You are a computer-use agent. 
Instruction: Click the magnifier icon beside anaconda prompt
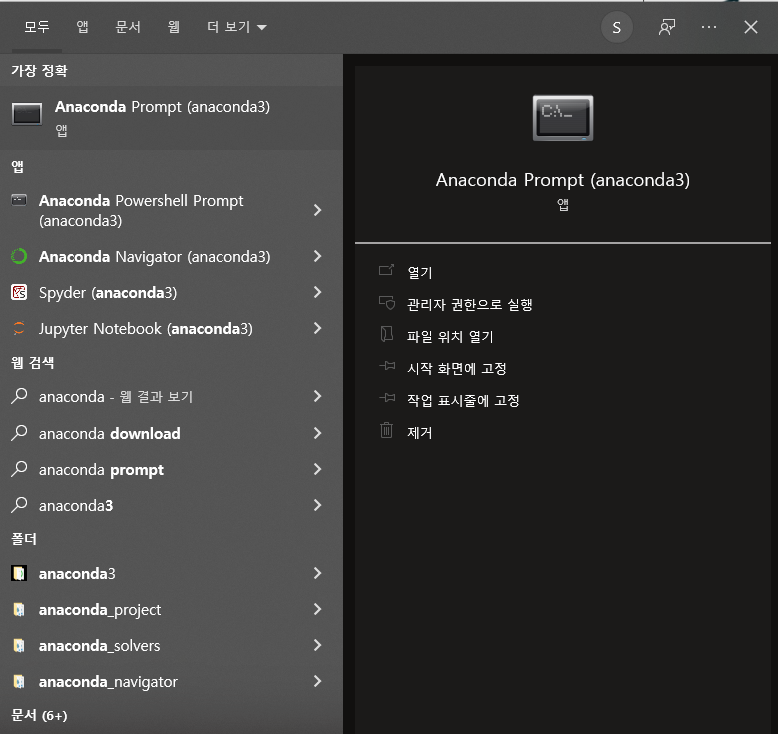[19, 469]
